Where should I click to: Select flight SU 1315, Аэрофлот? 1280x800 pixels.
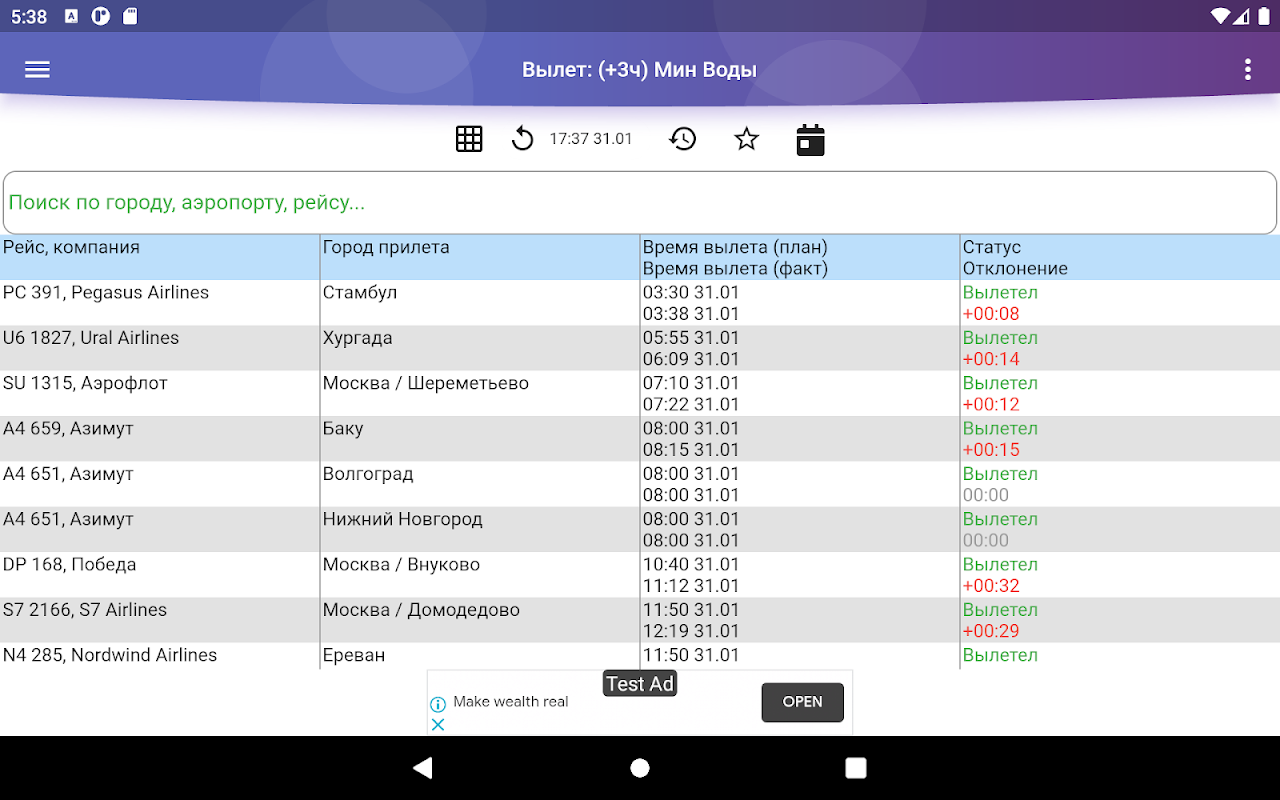85,383
